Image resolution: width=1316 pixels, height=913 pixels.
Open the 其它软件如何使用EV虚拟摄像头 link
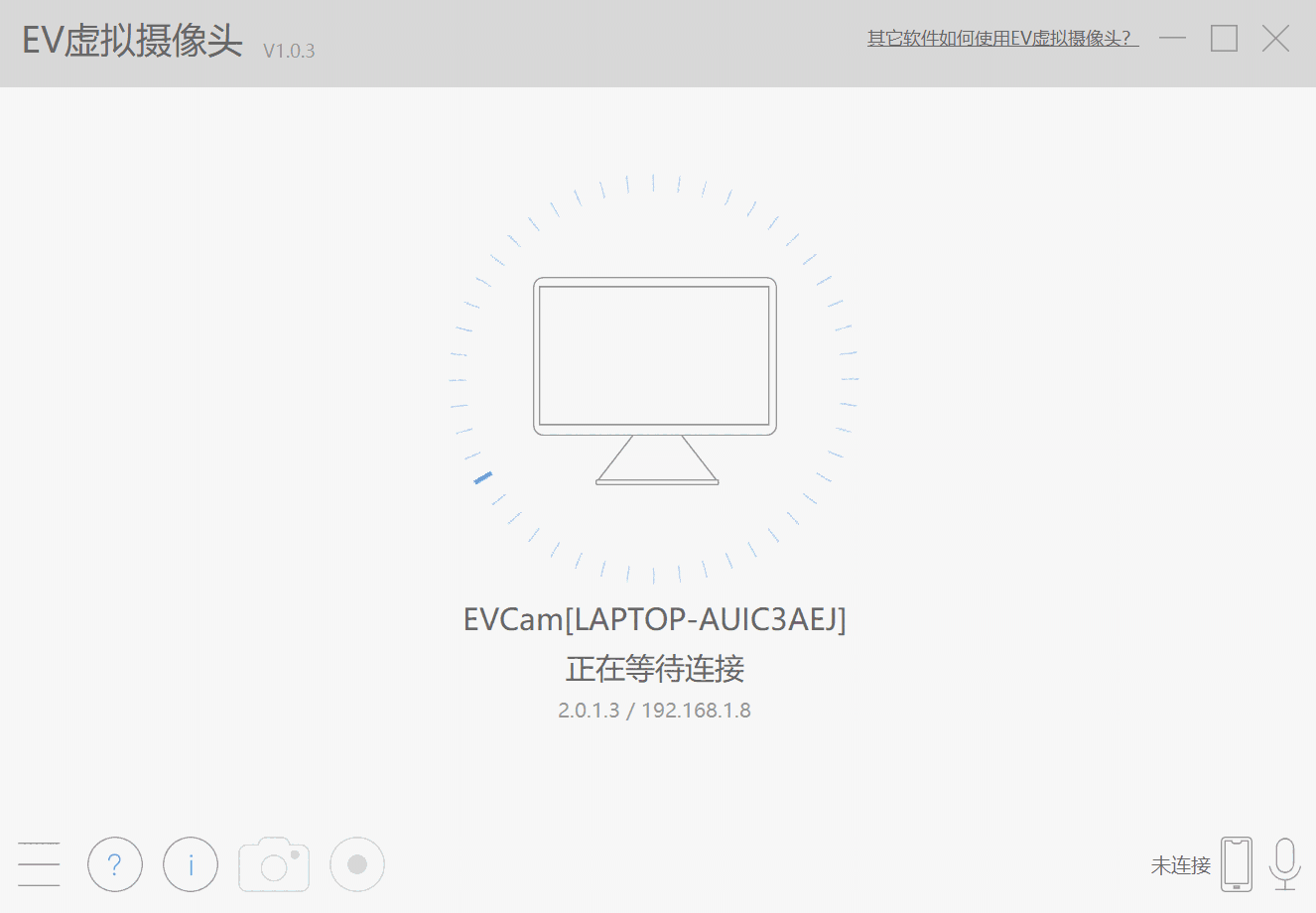[x=1000, y=38]
